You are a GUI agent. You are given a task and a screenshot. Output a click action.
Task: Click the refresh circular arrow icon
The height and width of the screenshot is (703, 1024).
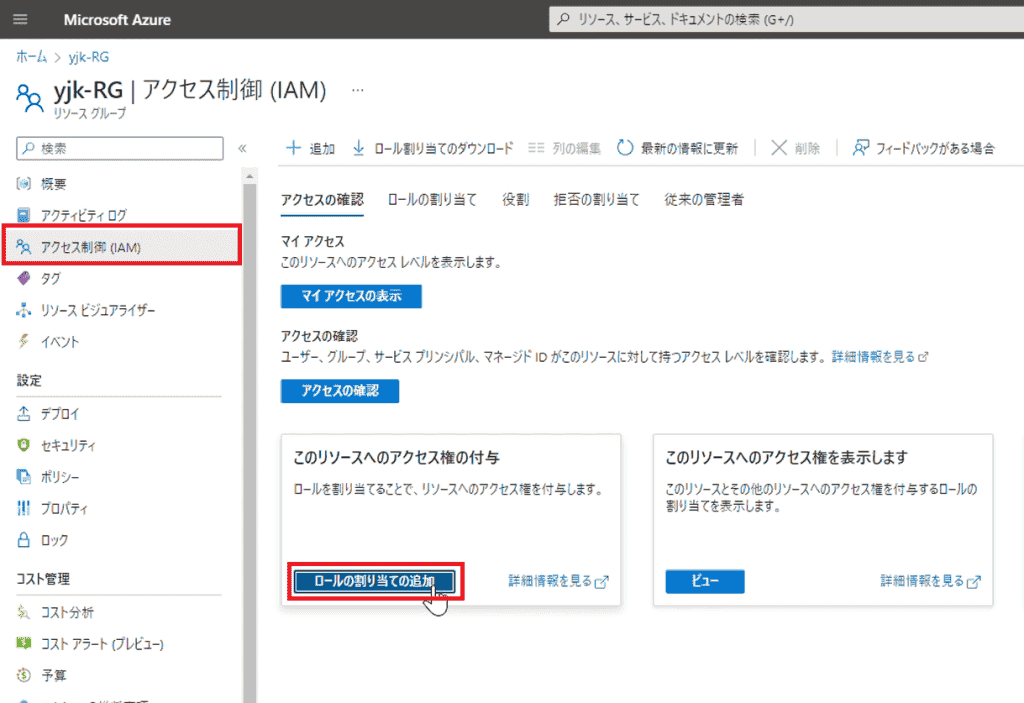click(x=625, y=148)
